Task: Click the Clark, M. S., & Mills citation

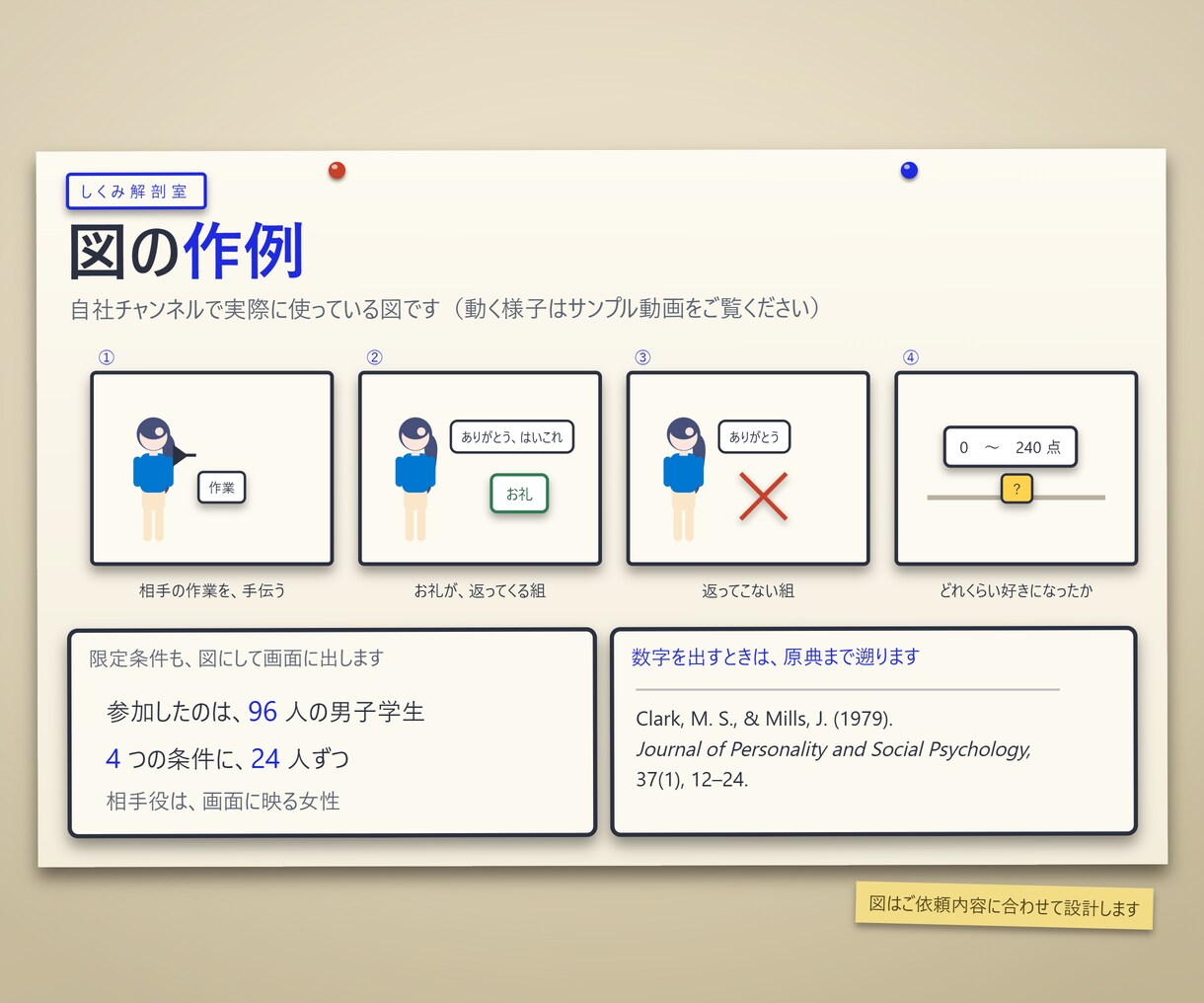Action: coord(765,719)
